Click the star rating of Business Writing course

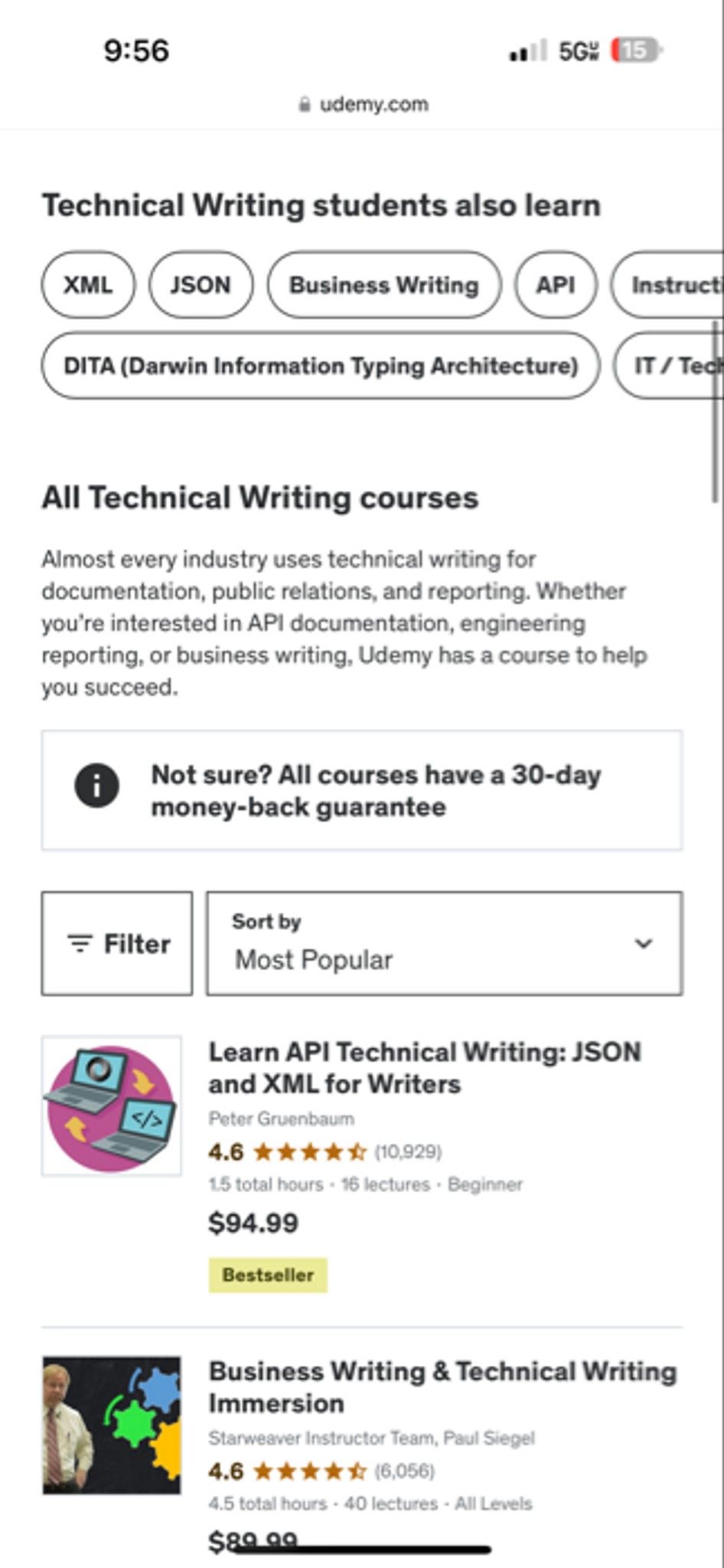coord(309,1471)
